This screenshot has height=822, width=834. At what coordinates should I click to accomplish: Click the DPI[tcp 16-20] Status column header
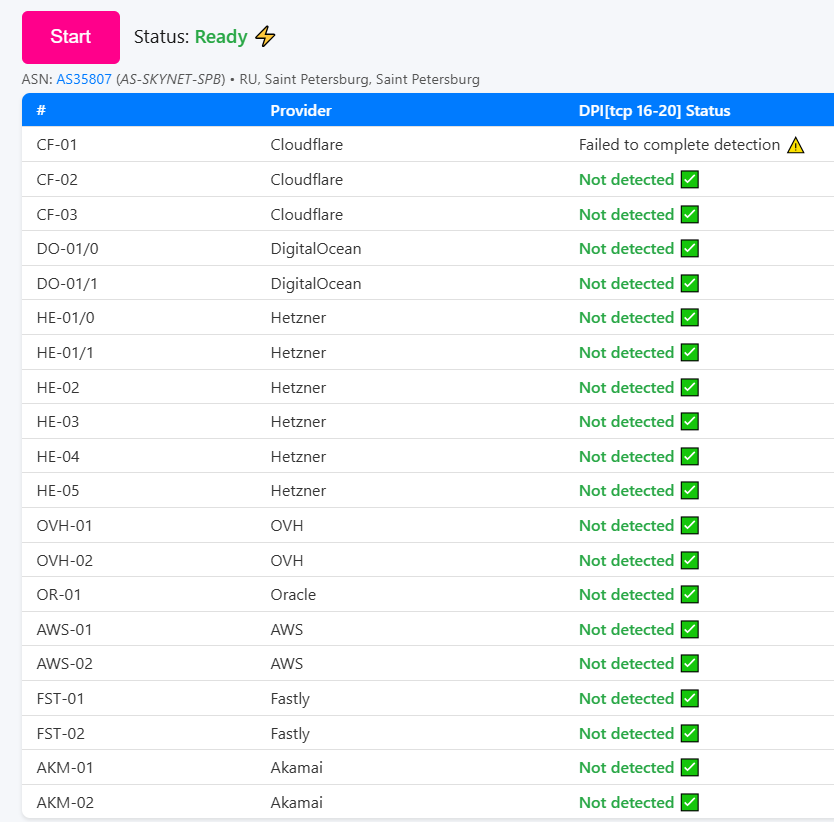pyautogui.click(x=655, y=110)
